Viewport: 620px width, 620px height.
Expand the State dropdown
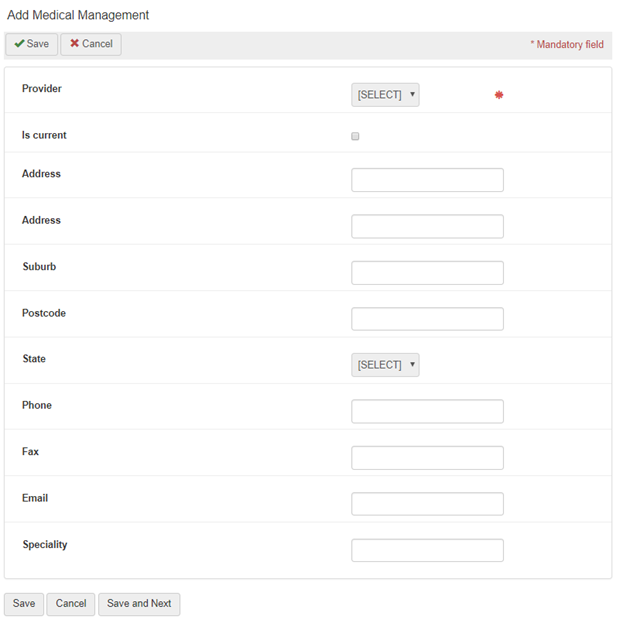click(385, 365)
